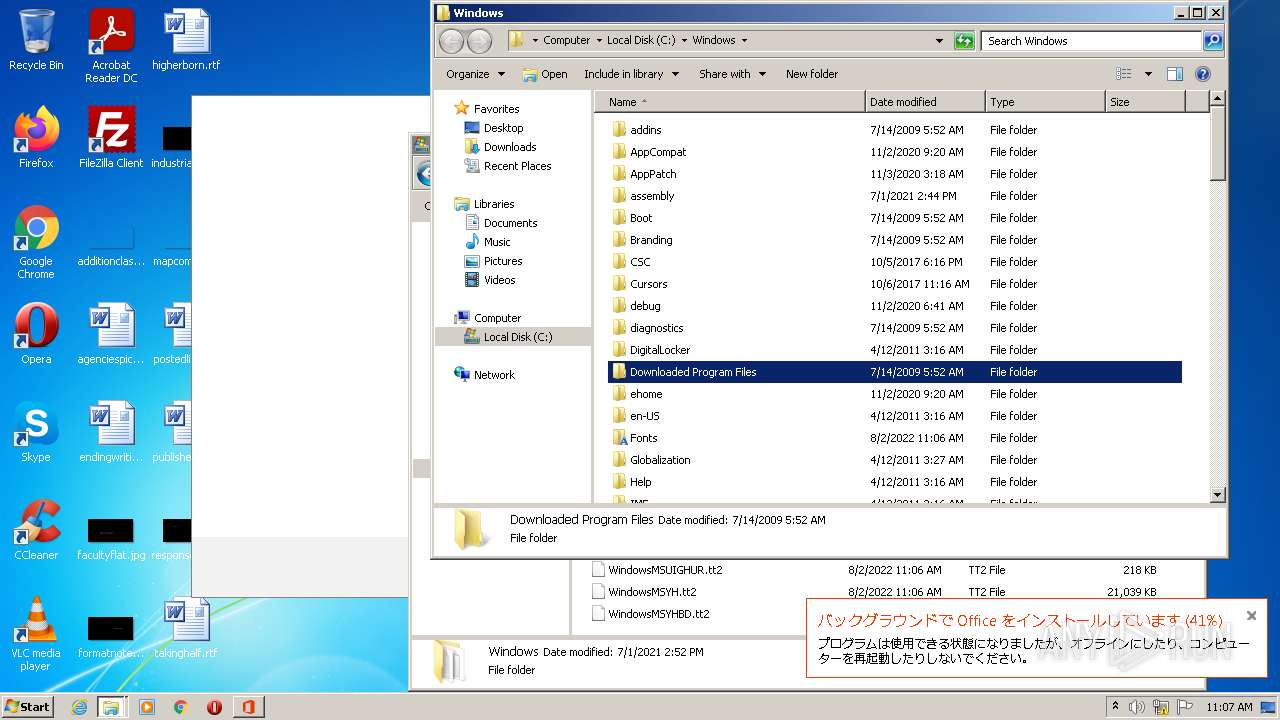Close the Office install notification
This screenshot has width=1280, height=720.
(x=1251, y=616)
